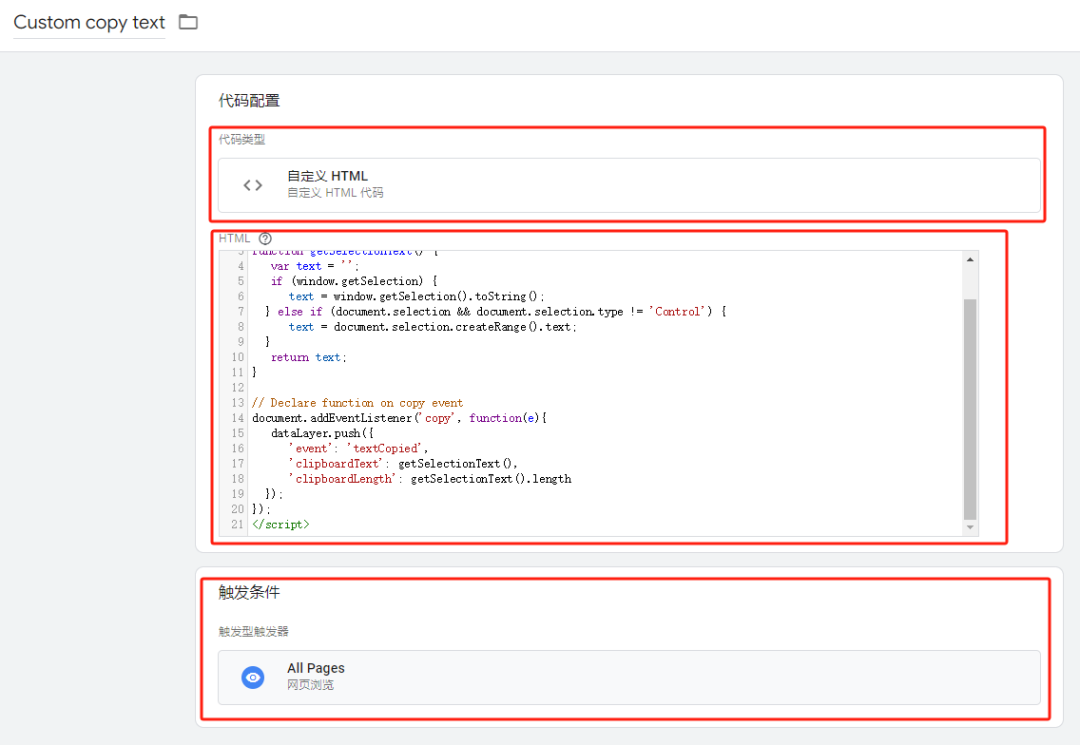Click the 触发型触发器 label
This screenshot has width=1080, height=745.
coord(253,631)
